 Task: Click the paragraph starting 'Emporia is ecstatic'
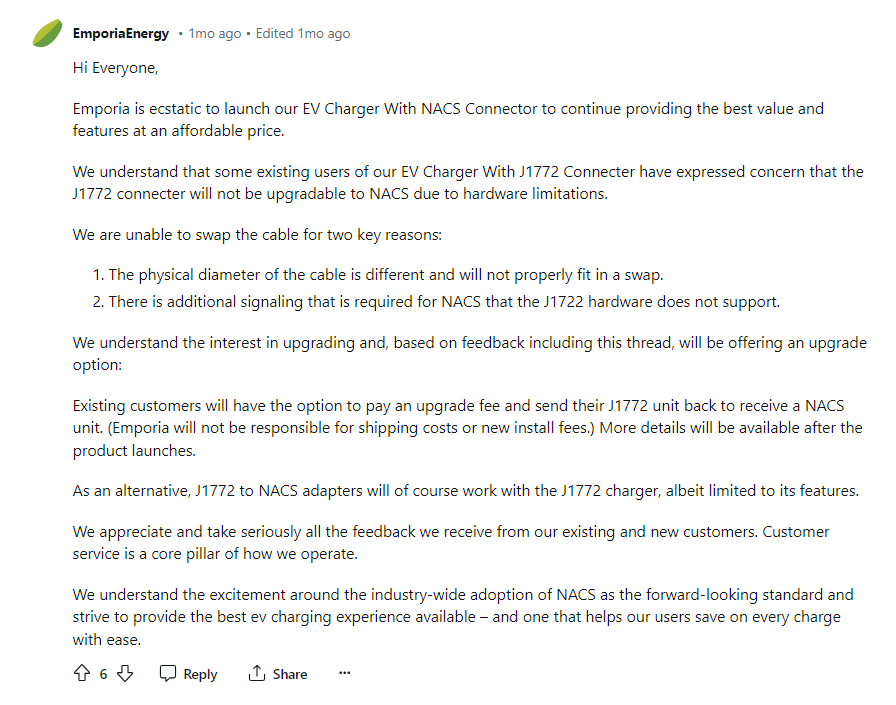[x=449, y=119]
